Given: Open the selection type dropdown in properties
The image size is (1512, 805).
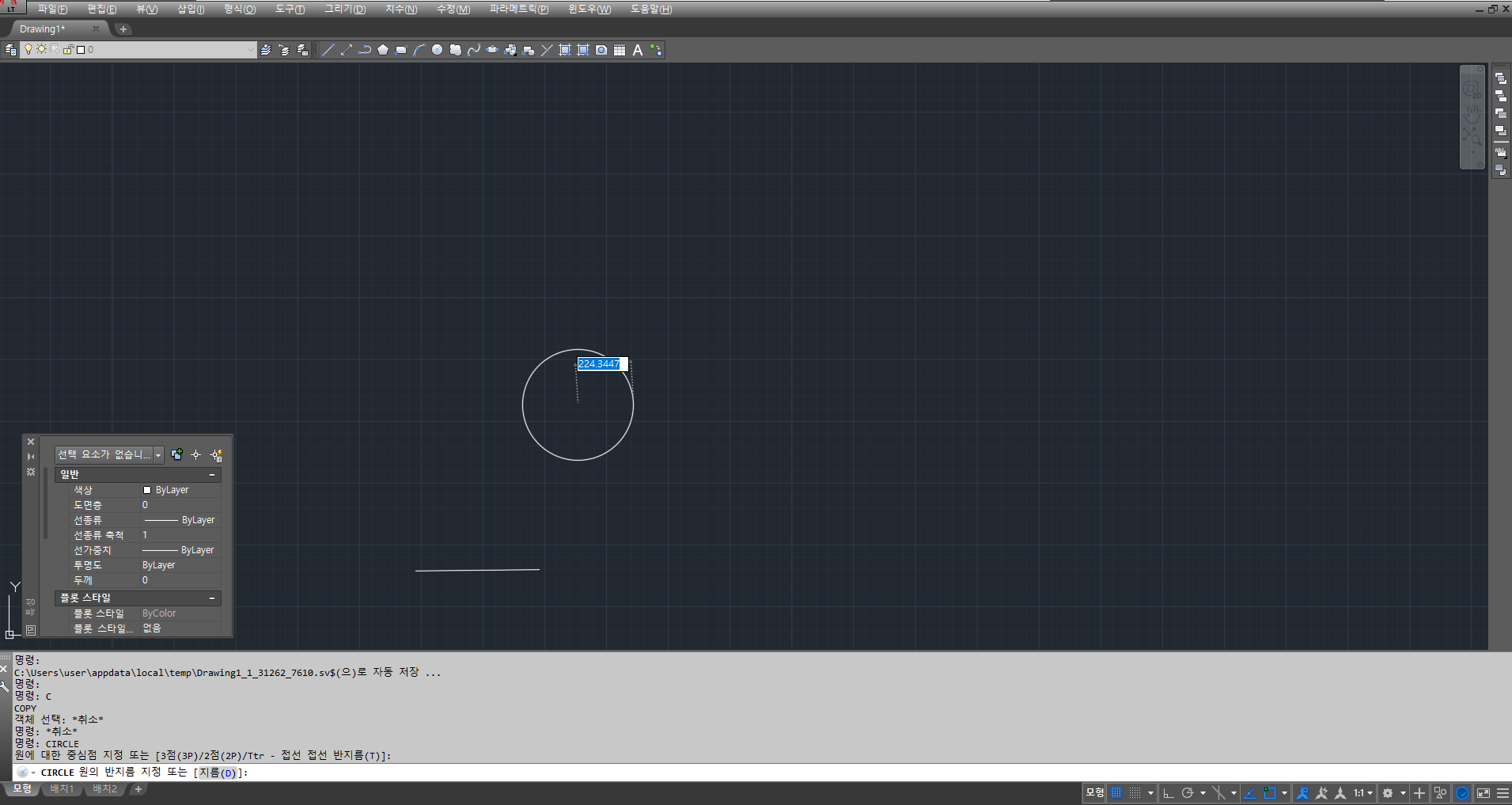Looking at the screenshot, I should [158, 455].
